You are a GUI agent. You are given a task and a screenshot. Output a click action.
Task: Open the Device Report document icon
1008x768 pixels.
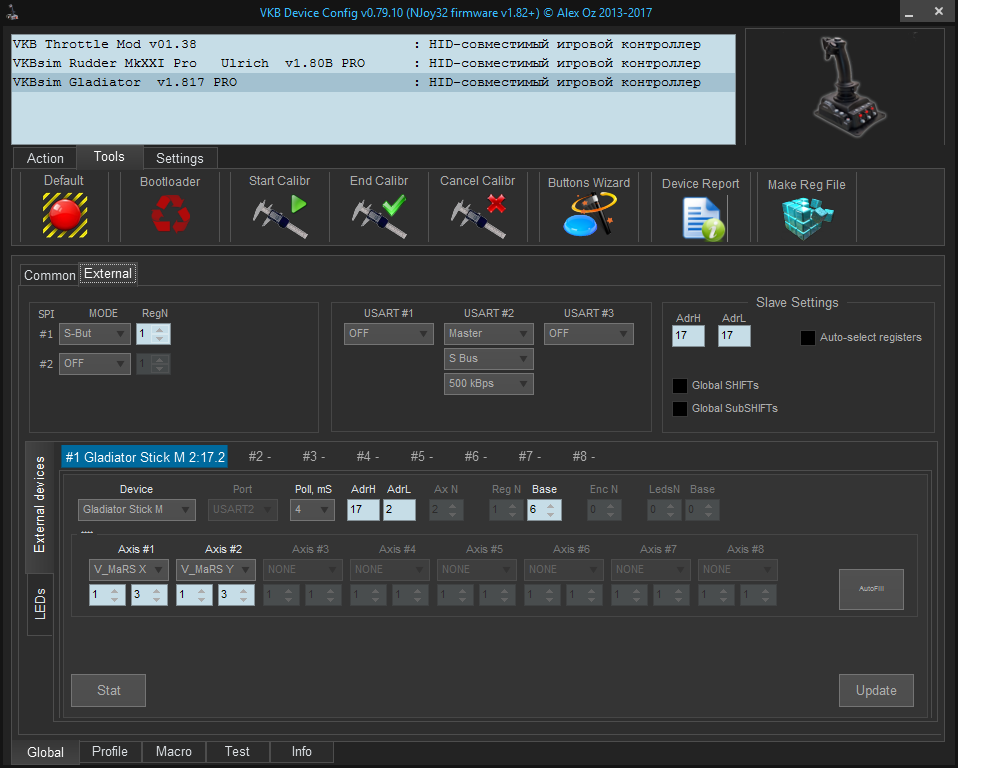(x=703, y=219)
